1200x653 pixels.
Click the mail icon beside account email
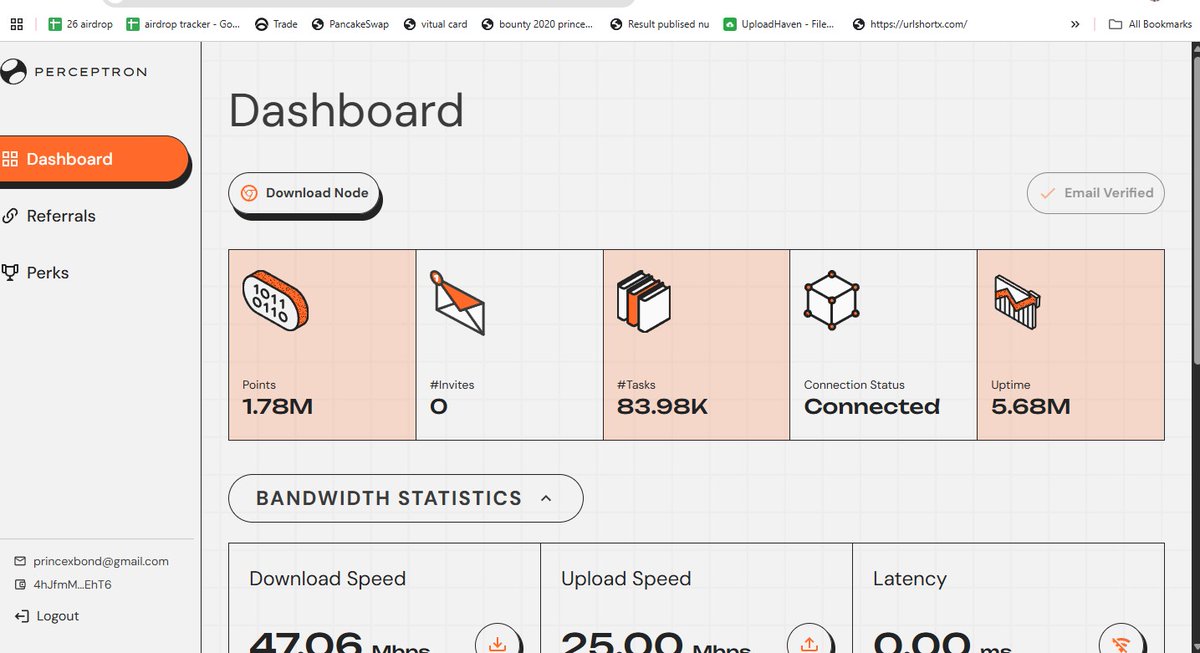click(20, 561)
